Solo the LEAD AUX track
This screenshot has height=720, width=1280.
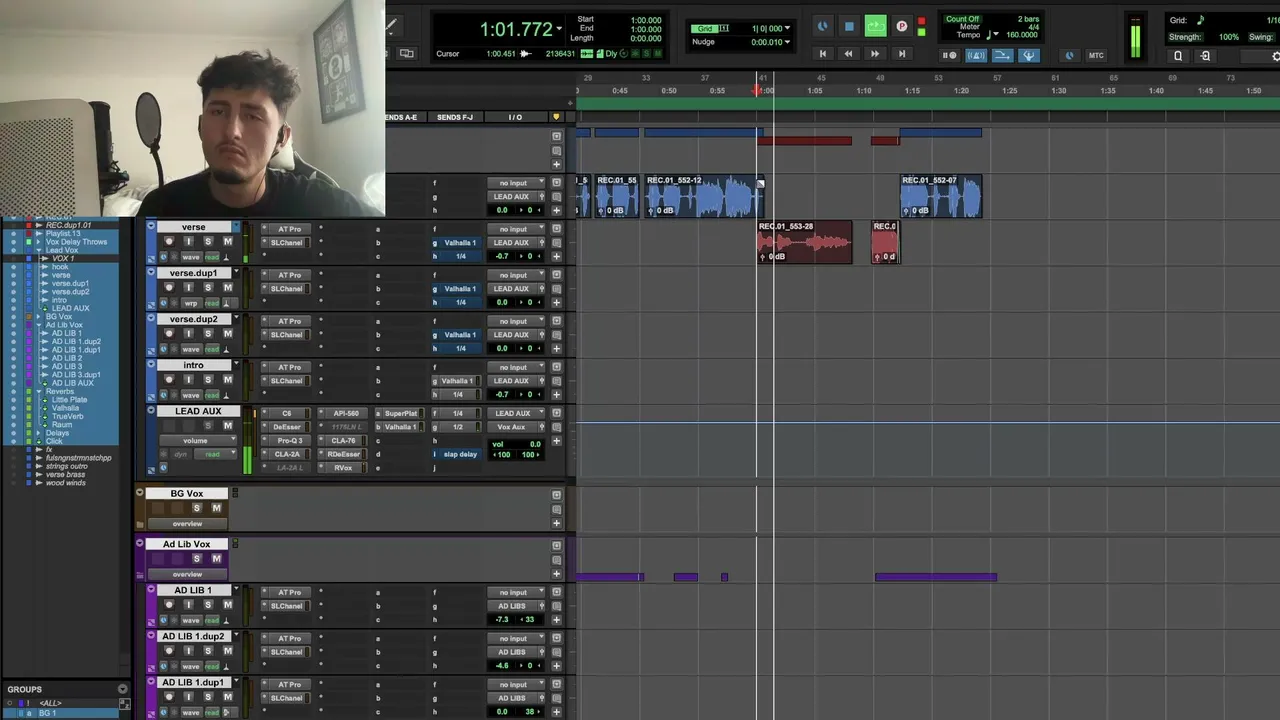(x=208, y=426)
